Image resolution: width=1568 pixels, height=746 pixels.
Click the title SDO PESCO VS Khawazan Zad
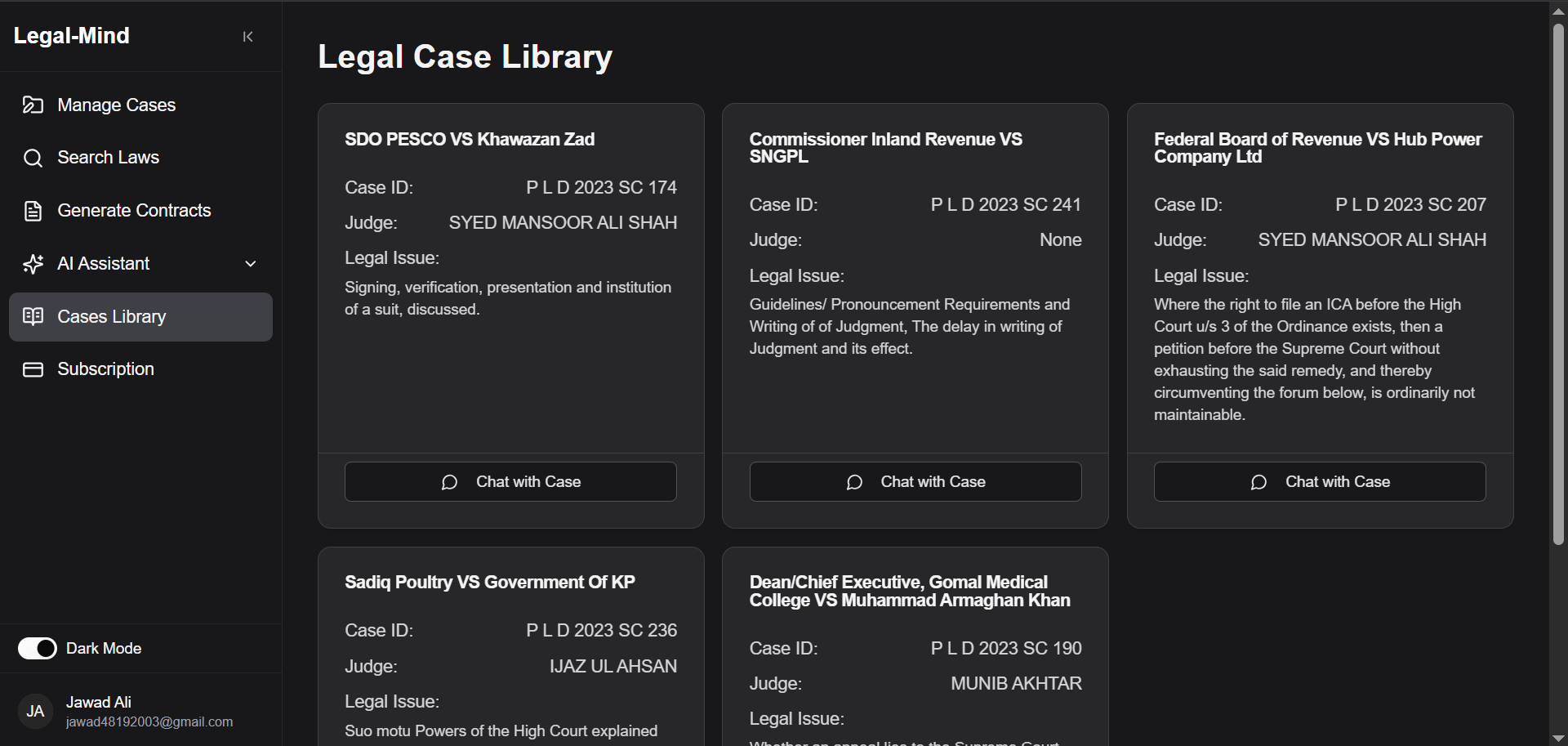coord(470,140)
